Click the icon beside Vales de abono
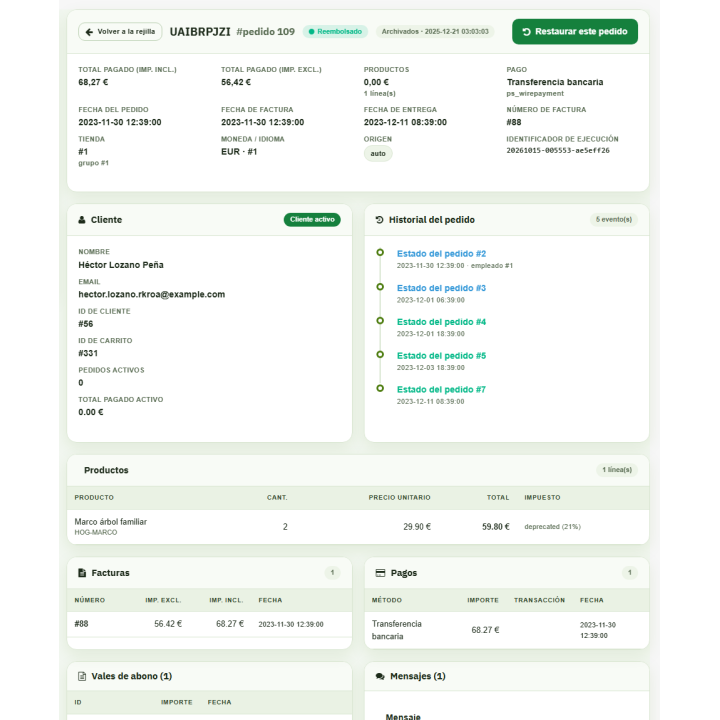This screenshot has width=720, height=720. 82,676
